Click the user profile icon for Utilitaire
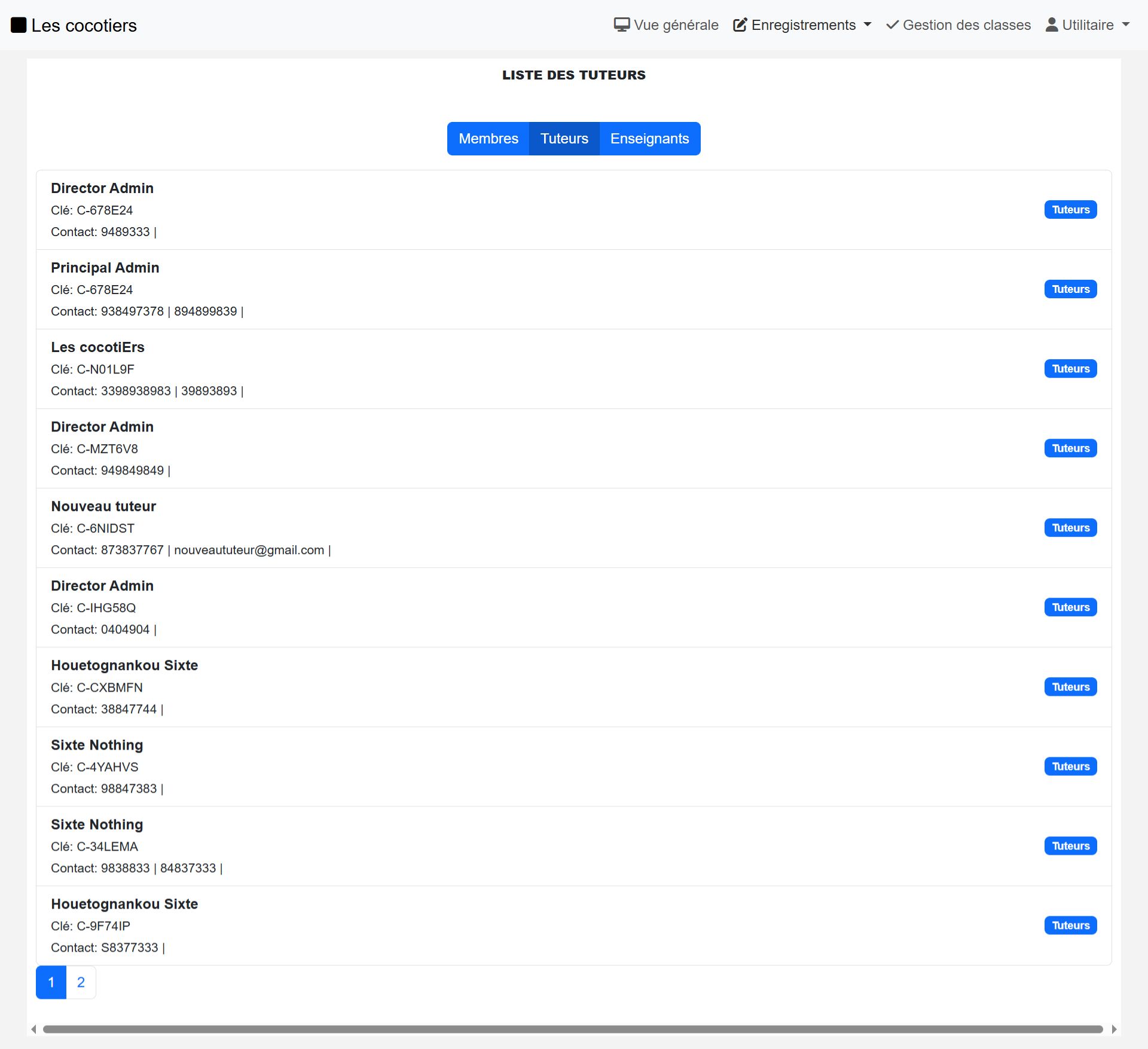 pos(1051,25)
